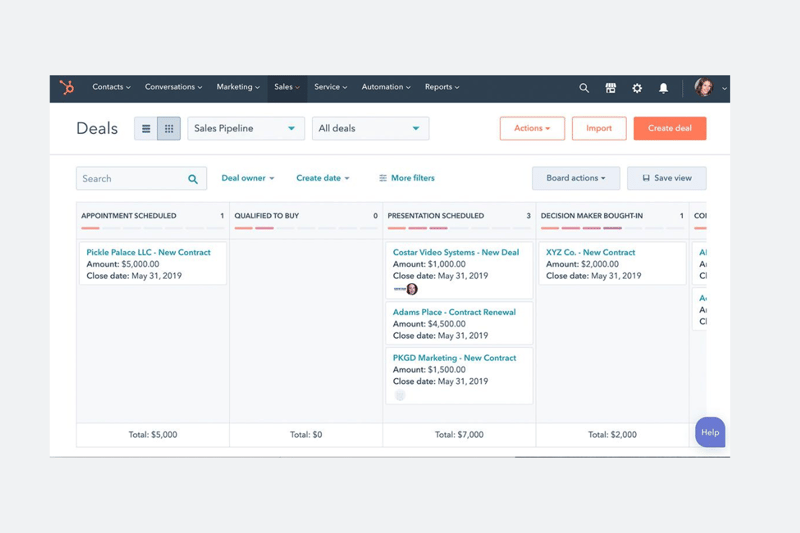Click the Decision Maker Bought-In progress bar
Screen dimensions: 800x533
coord(612,228)
